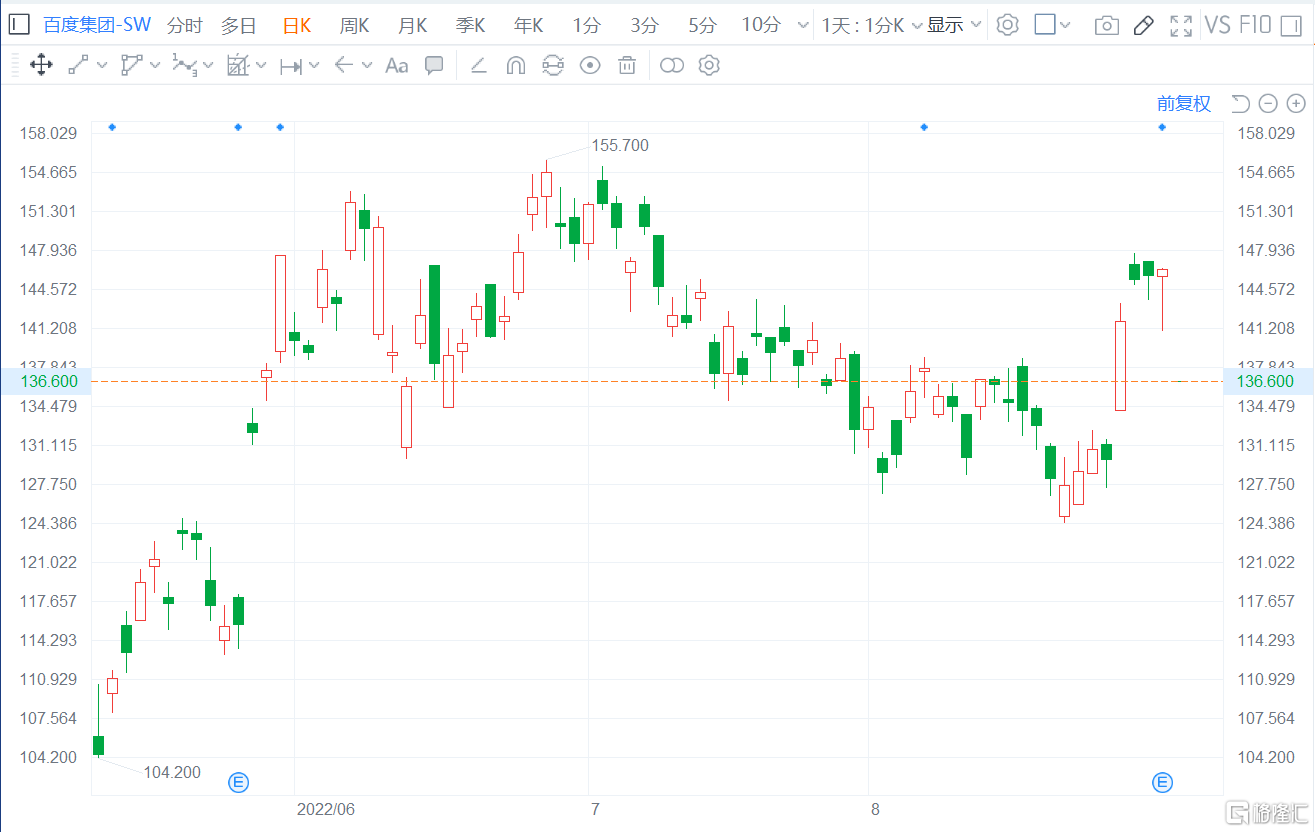This screenshot has height=832, width=1315.
Task: Open the VS comparison feature
Action: pyautogui.click(x=1217, y=25)
